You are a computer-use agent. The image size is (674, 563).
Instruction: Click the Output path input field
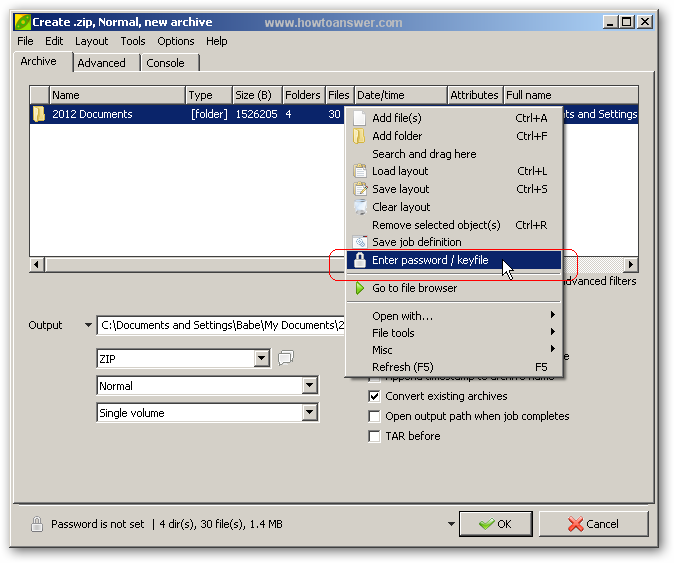pyautogui.click(x=221, y=325)
